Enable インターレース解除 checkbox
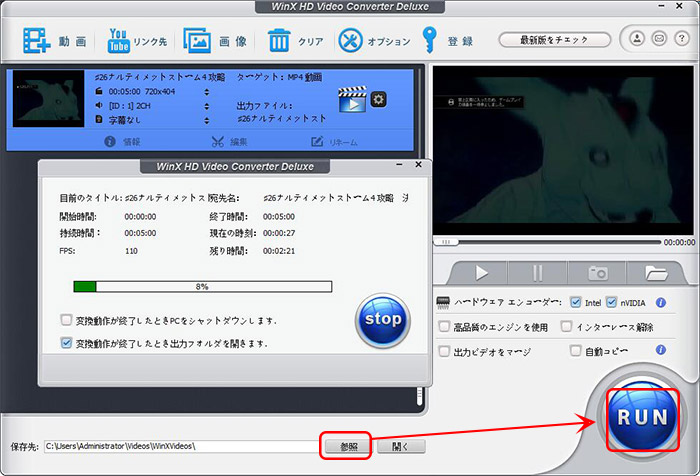 point(566,326)
